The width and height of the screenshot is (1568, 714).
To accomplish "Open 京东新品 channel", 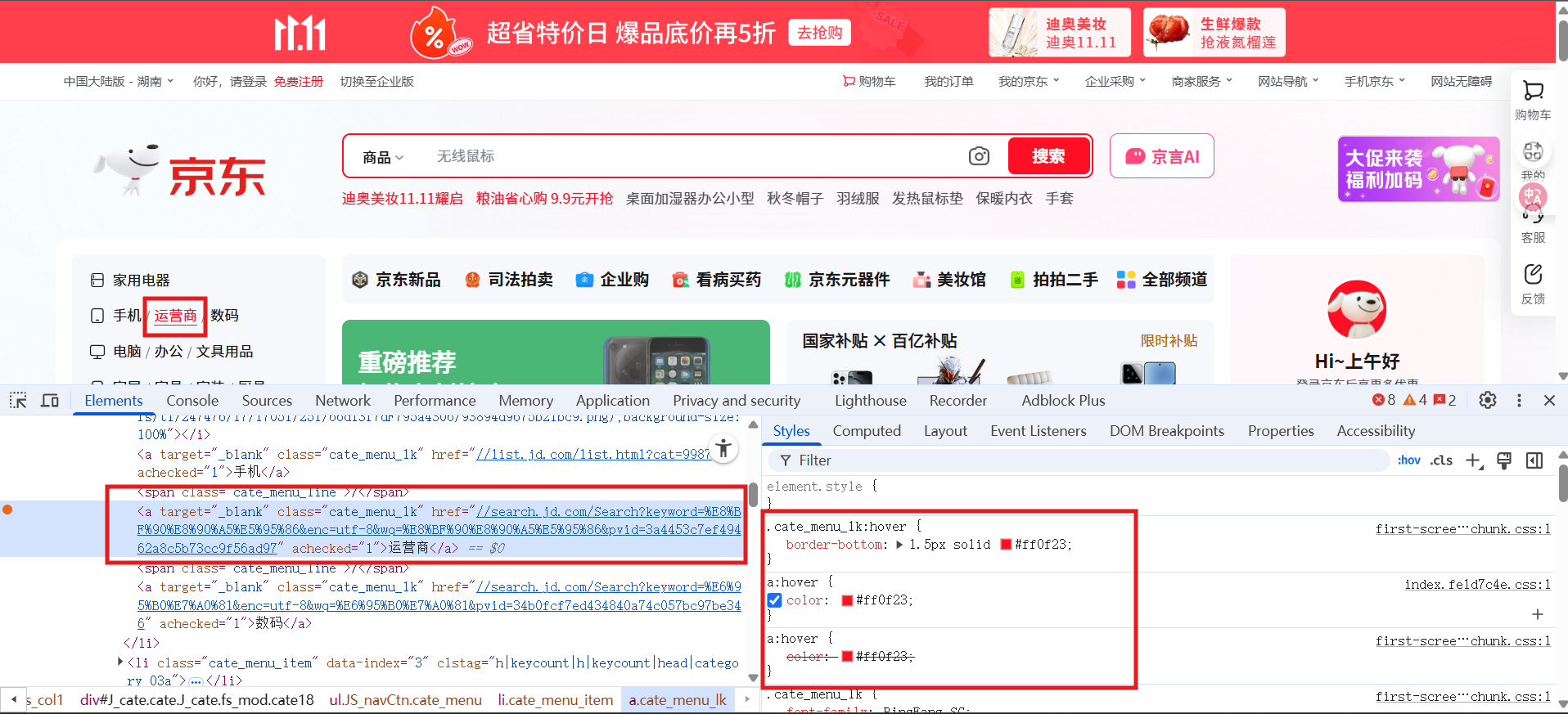I will [x=396, y=280].
